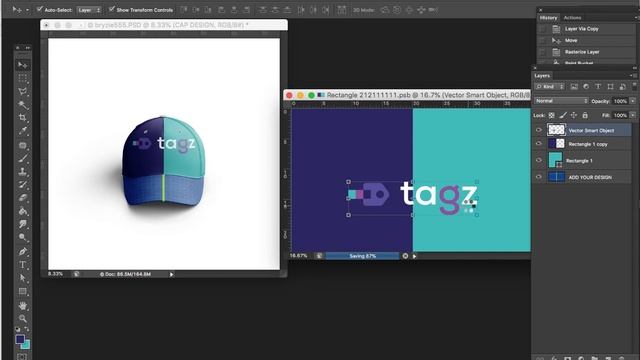Open the Kind filter dropdown
Image resolution: width=640 pixels, height=360 pixels.
(x=549, y=87)
